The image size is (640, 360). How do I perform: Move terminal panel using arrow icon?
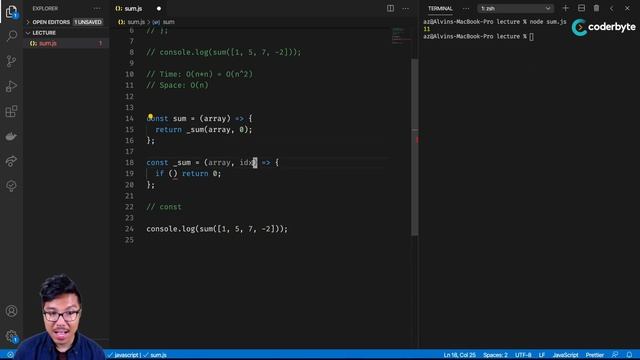tap(611, 8)
